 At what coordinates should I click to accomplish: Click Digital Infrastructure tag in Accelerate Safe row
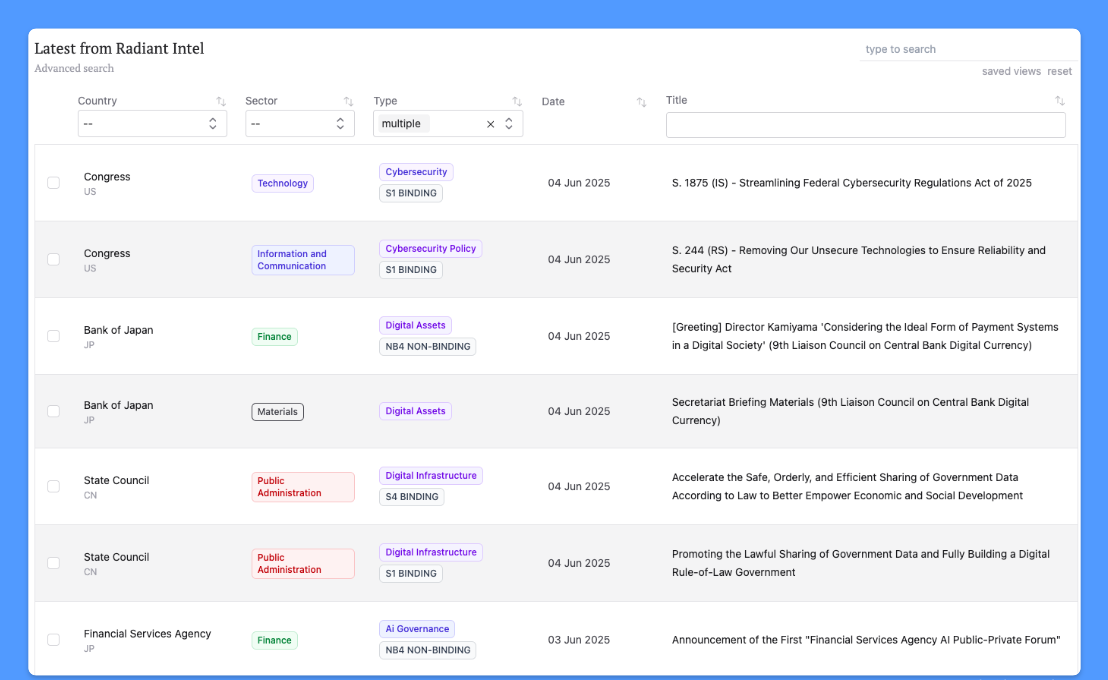pyautogui.click(x=431, y=476)
